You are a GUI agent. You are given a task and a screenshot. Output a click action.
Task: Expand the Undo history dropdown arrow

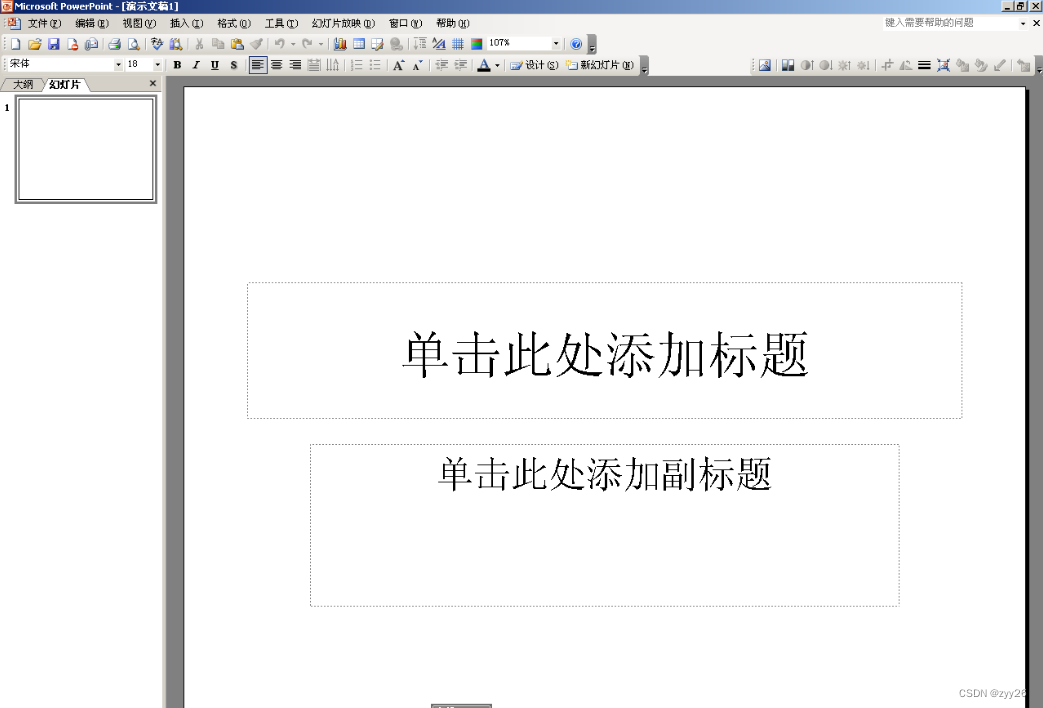[x=293, y=45]
